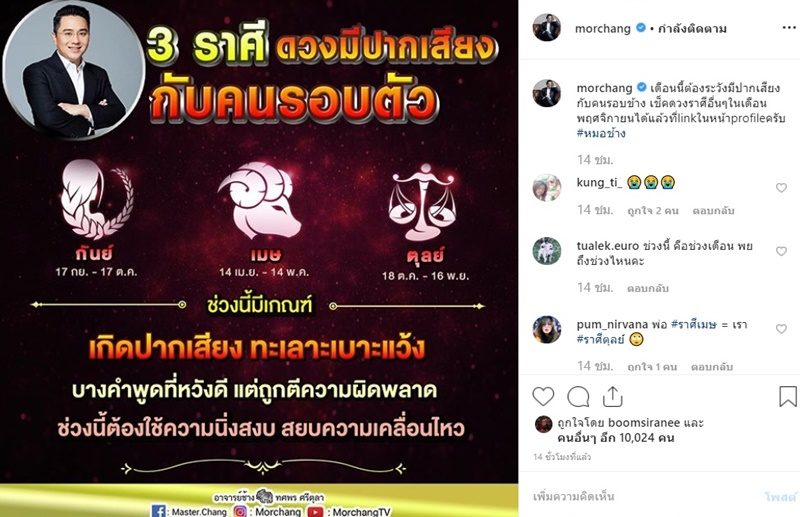Reply to kung_ti_ comment via ตอบกลับ
This screenshot has width=800, height=517.
tap(713, 210)
